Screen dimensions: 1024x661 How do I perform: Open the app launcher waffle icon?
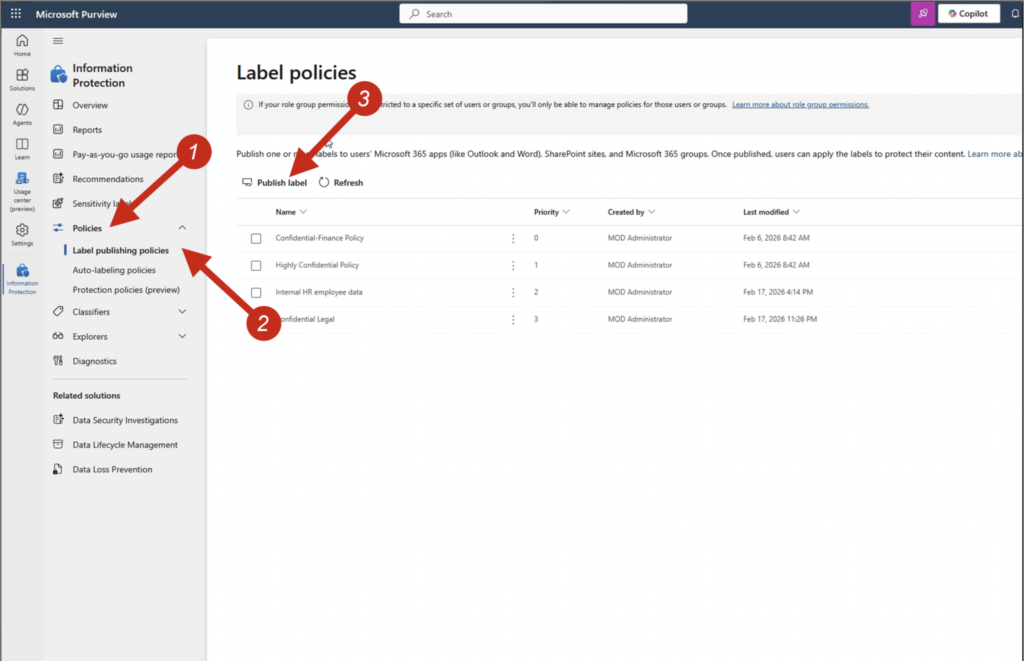(x=16, y=13)
